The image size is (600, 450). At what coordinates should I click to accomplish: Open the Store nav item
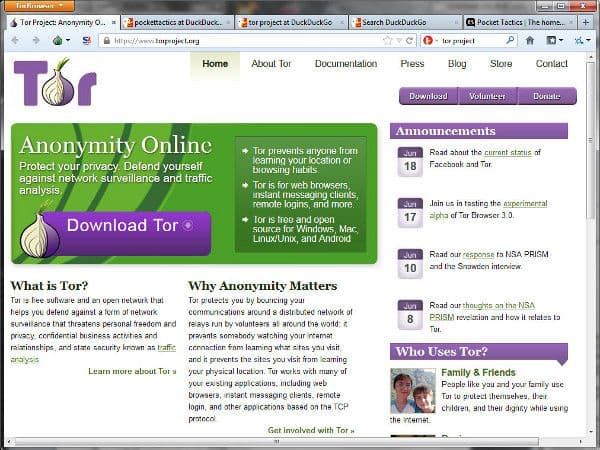[x=501, y=64]
